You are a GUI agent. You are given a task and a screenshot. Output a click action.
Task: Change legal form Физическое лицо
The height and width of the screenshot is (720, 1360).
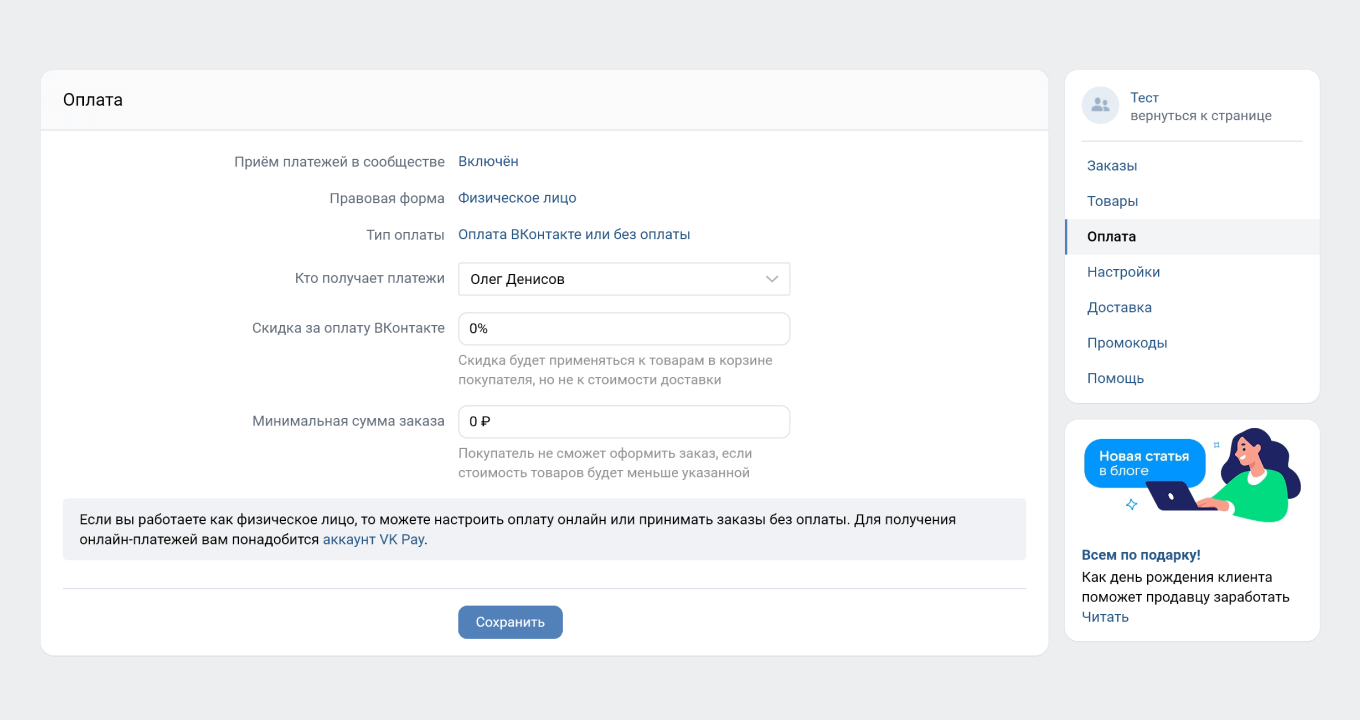(517, 198)
